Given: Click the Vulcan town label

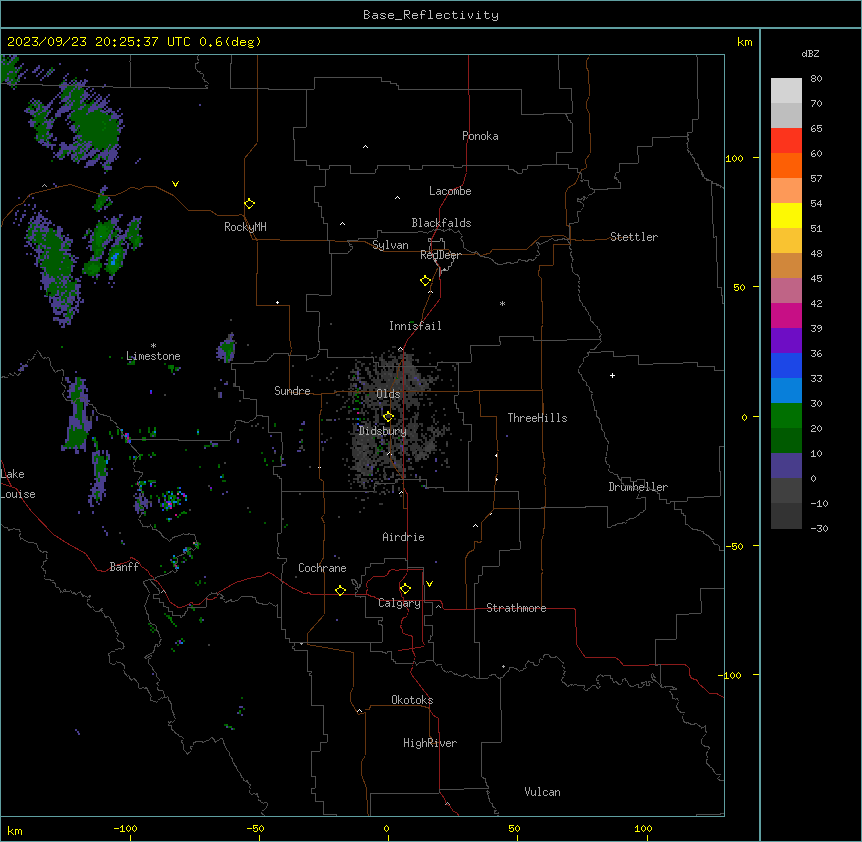Looking at the screenshot, I should pyautogui.click(x=543, y=792).
